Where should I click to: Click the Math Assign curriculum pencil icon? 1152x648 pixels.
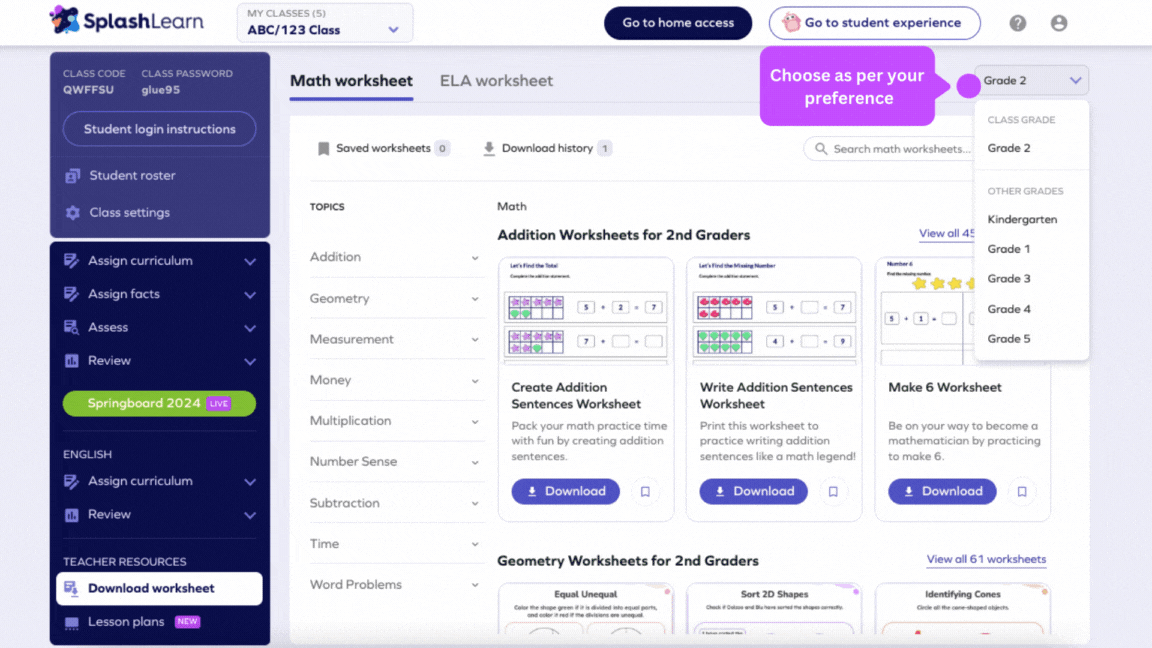[x=71, y=261]
